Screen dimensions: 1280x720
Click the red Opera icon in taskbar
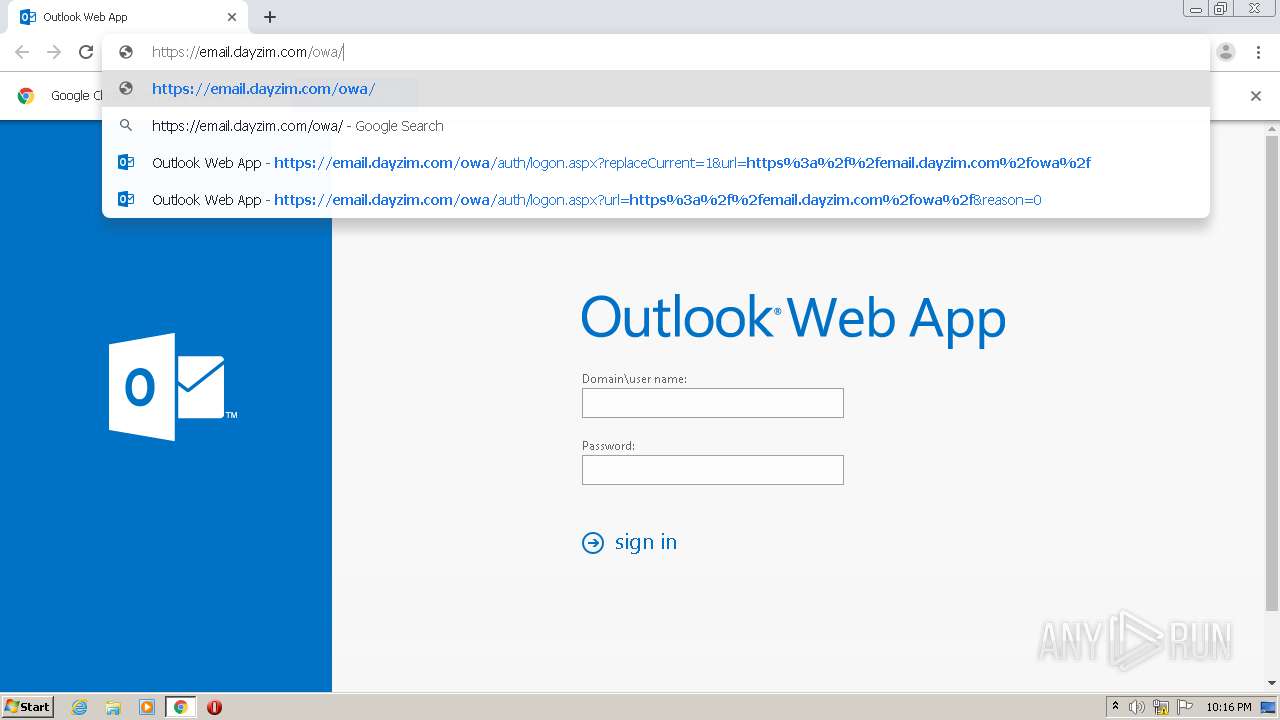214,707
